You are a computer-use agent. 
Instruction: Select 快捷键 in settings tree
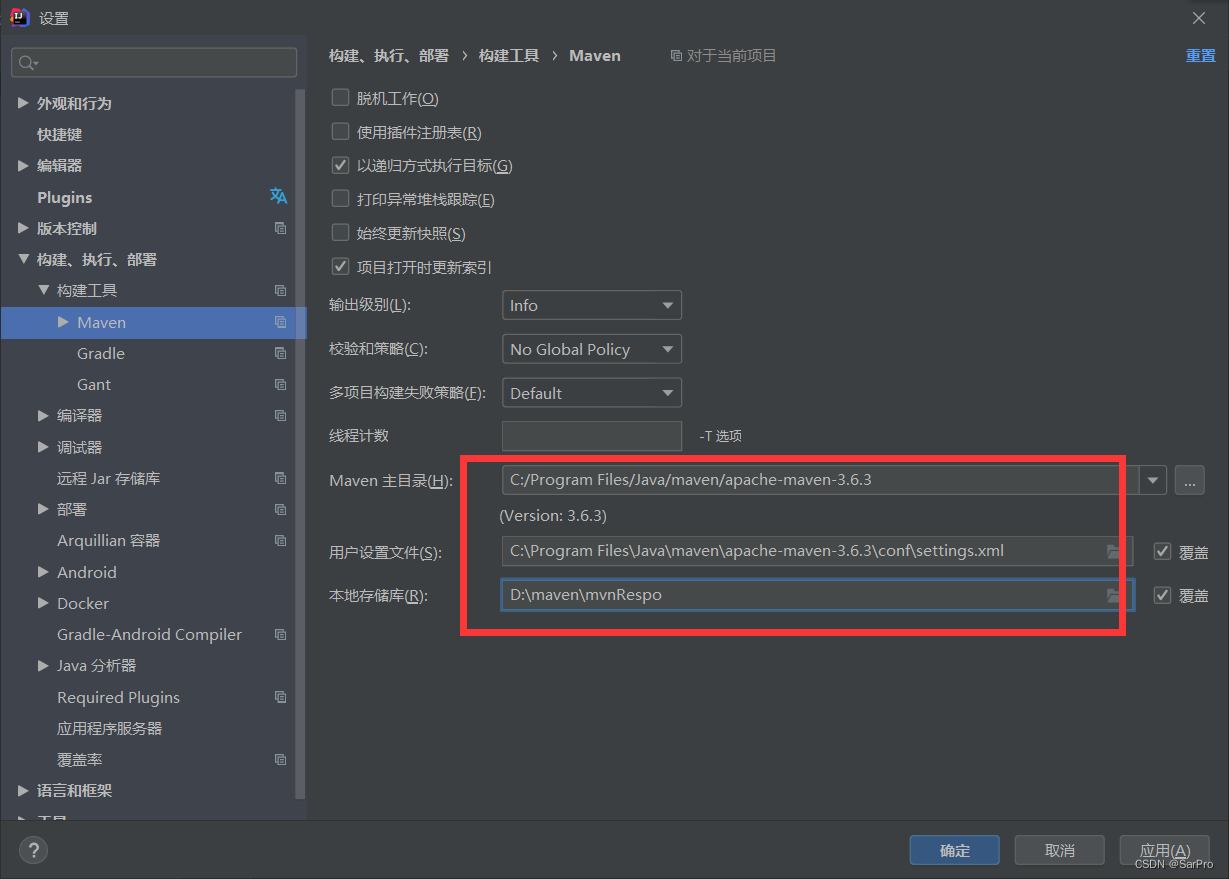pos(60,134)
